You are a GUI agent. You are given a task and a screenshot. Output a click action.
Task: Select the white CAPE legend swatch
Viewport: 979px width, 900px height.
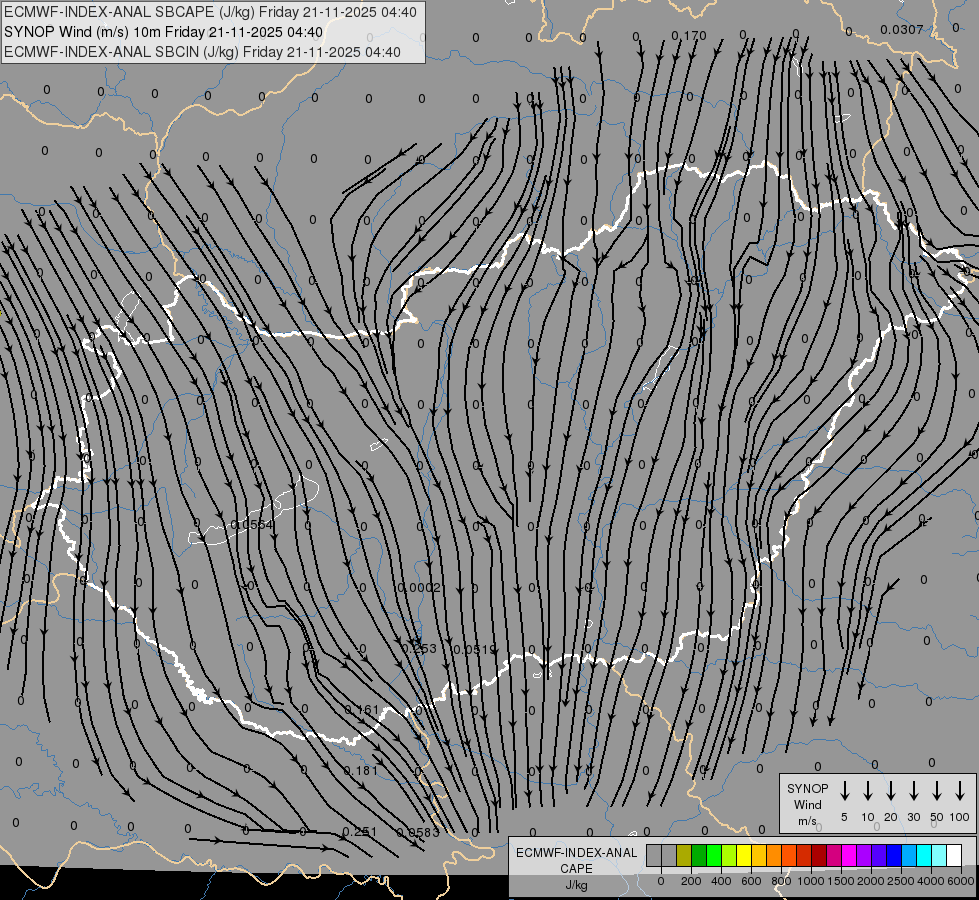click(x=953, y=855)
